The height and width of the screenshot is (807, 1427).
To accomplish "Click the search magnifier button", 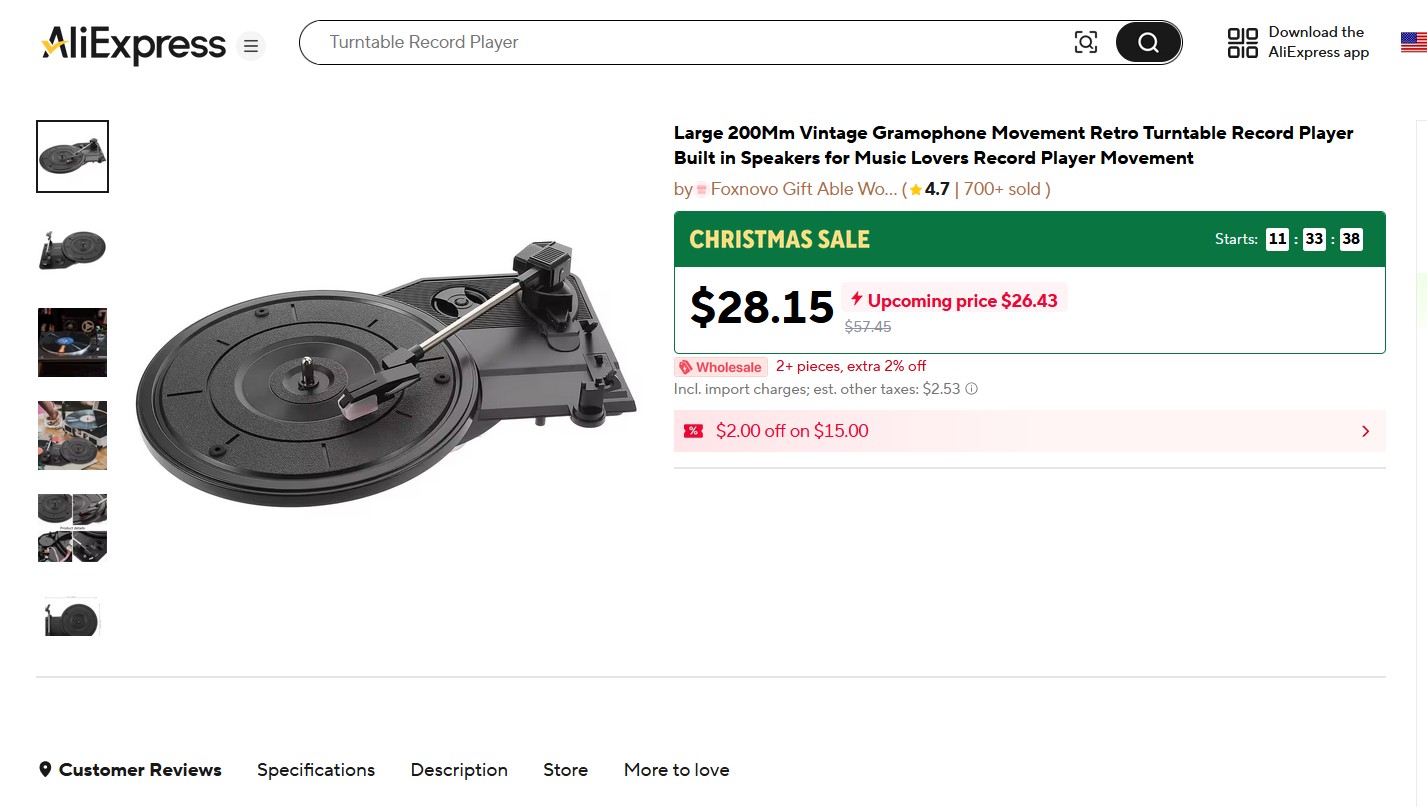I will [1148, 43].
